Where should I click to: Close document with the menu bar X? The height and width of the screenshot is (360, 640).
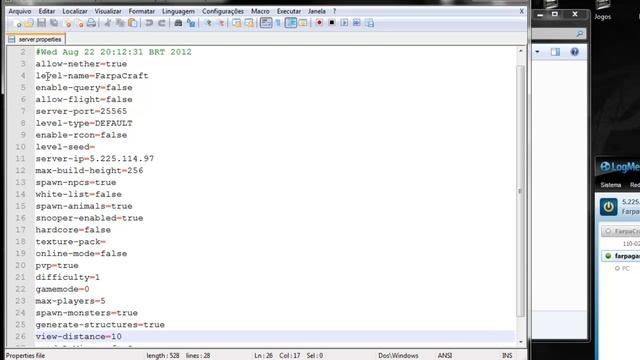521,11
